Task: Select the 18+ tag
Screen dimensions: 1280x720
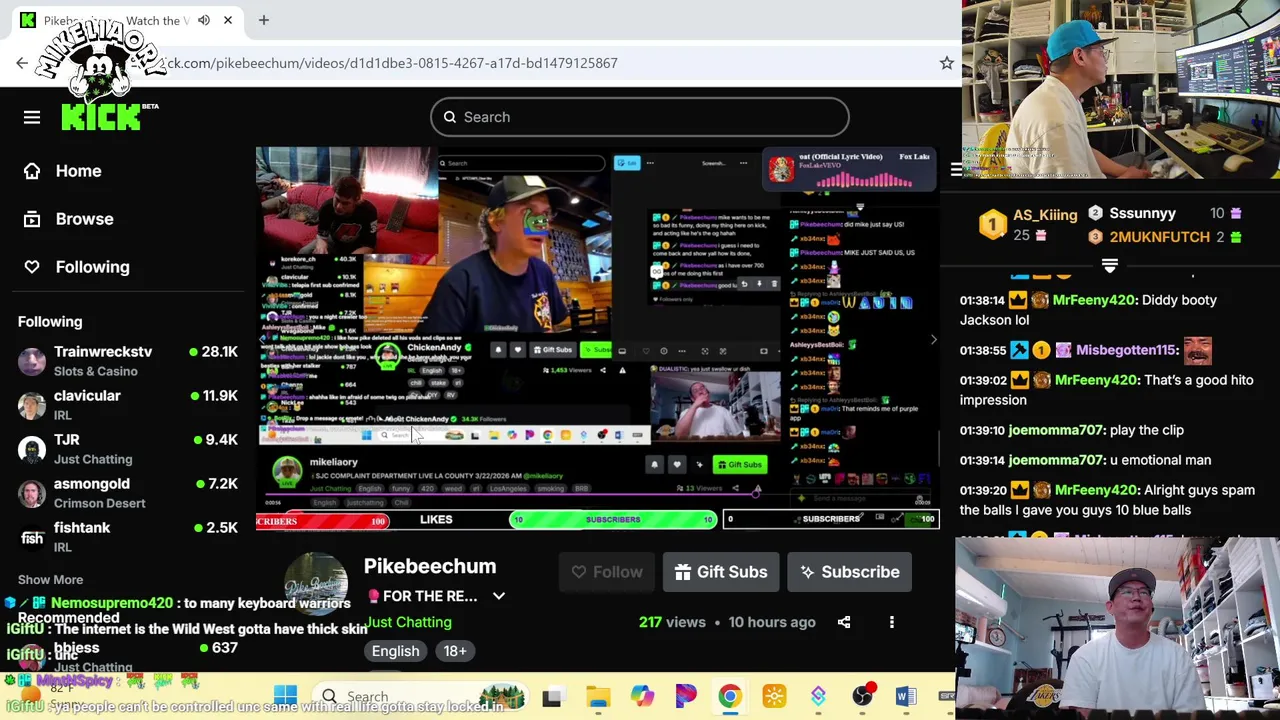Action: (455, 651)
